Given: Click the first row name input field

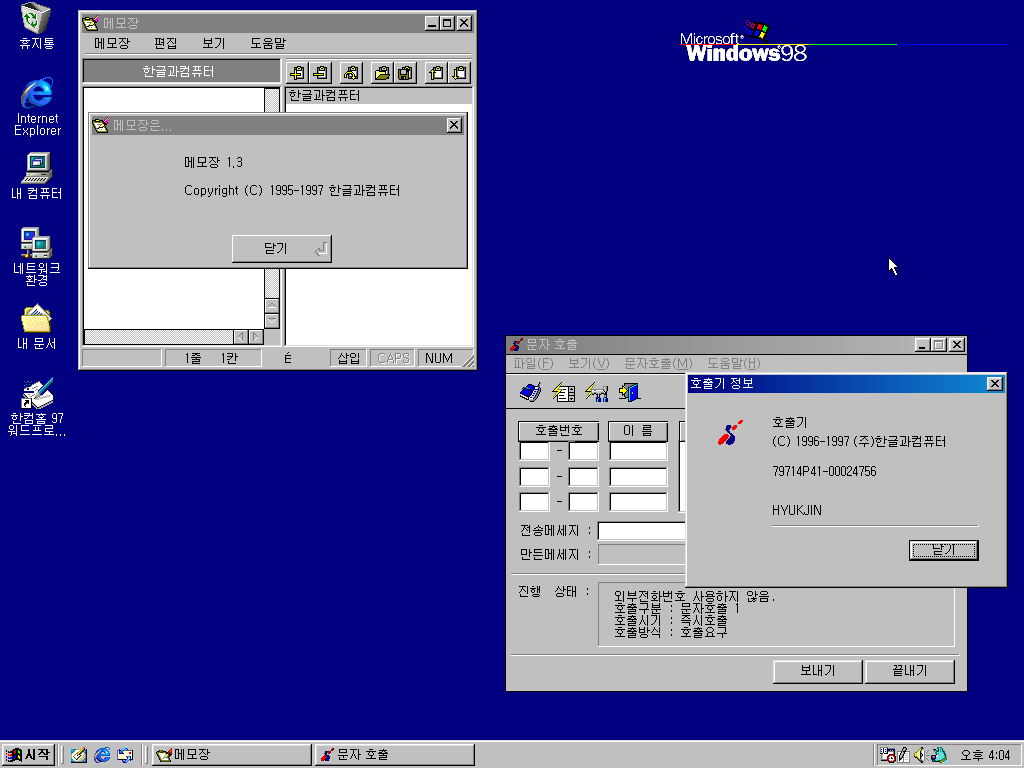Looking at the screenshot, I should 638,451.
